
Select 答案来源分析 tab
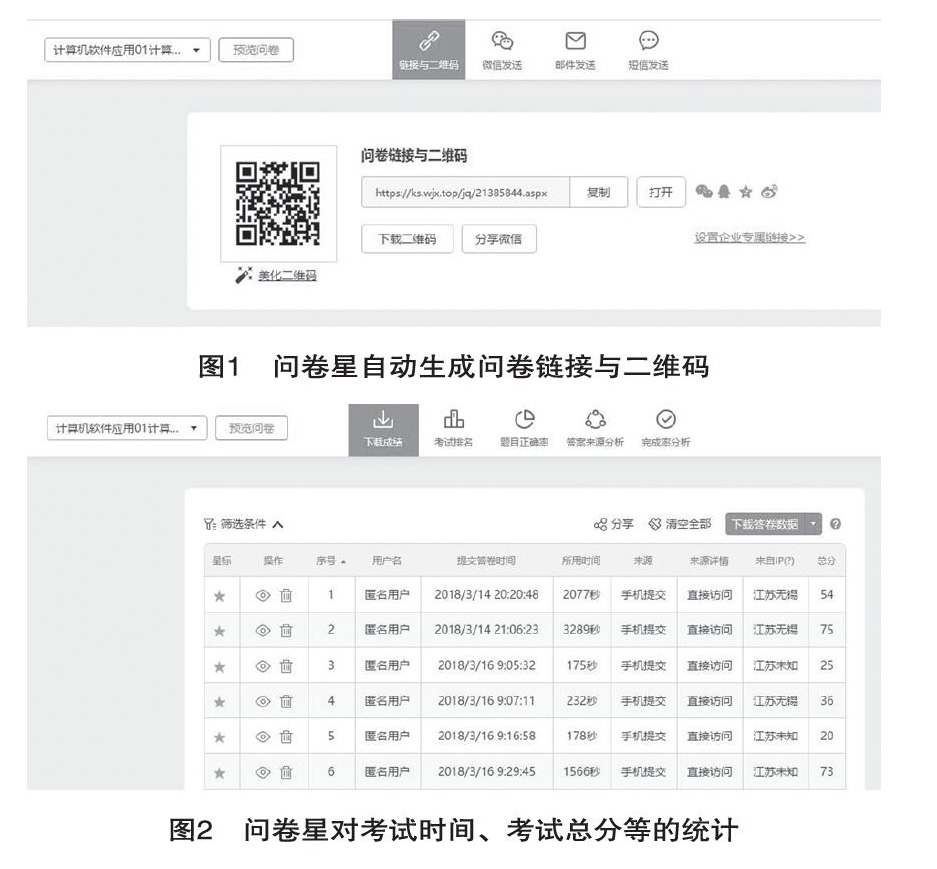595,430
